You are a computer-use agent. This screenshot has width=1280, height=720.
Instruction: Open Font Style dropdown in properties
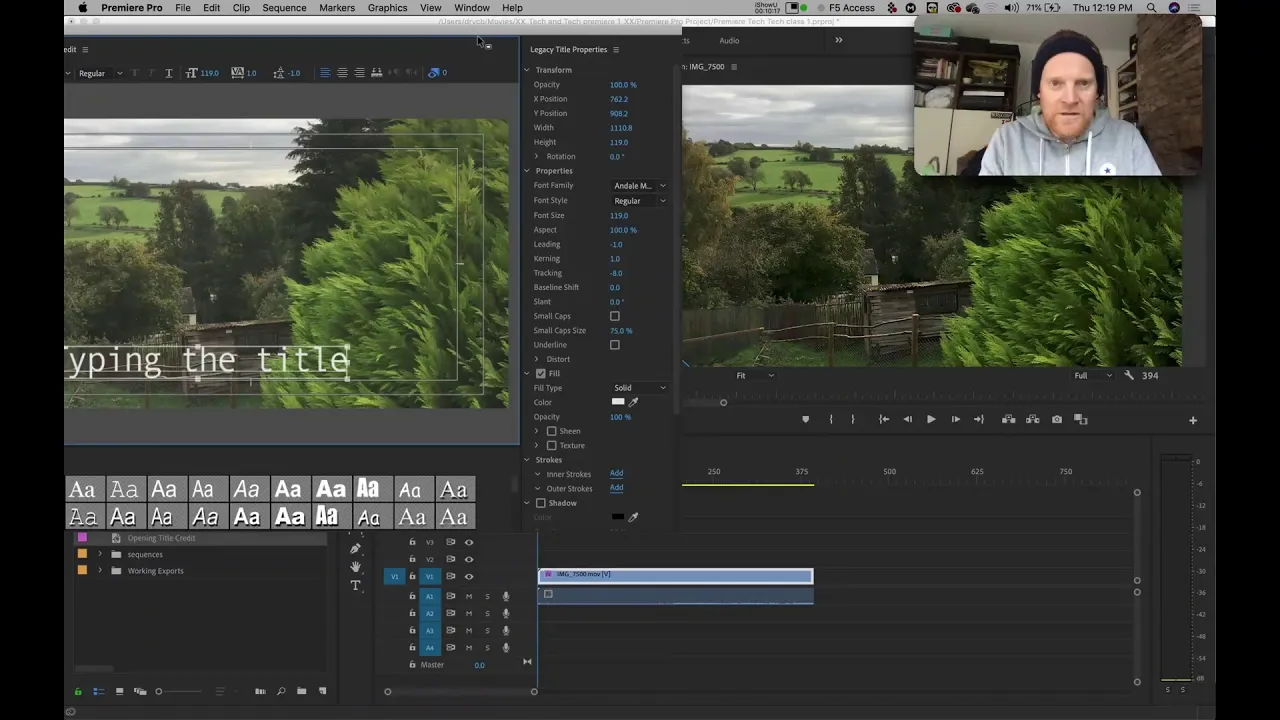[x=640, y=201]
